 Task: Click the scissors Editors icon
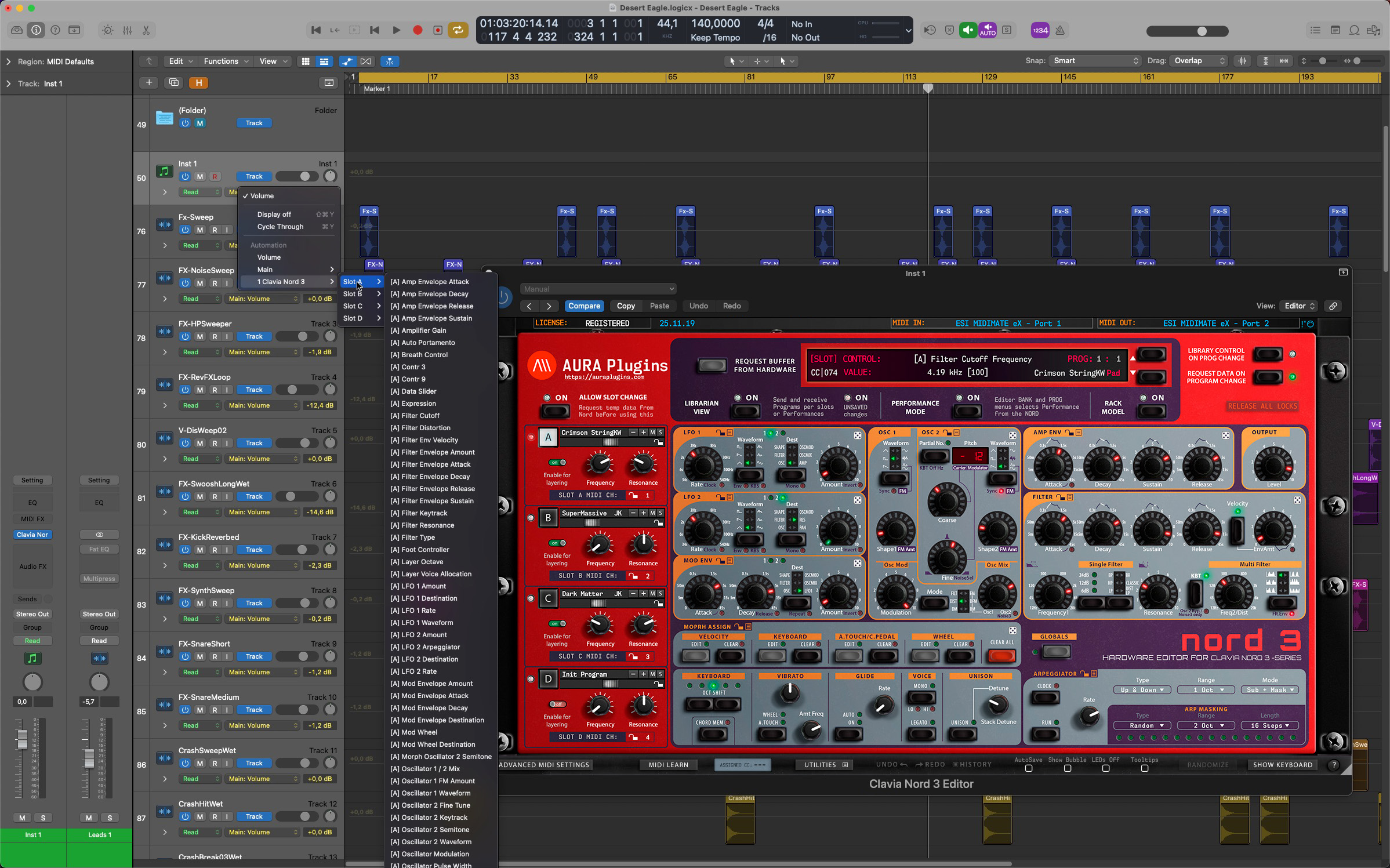click(146, 30)
